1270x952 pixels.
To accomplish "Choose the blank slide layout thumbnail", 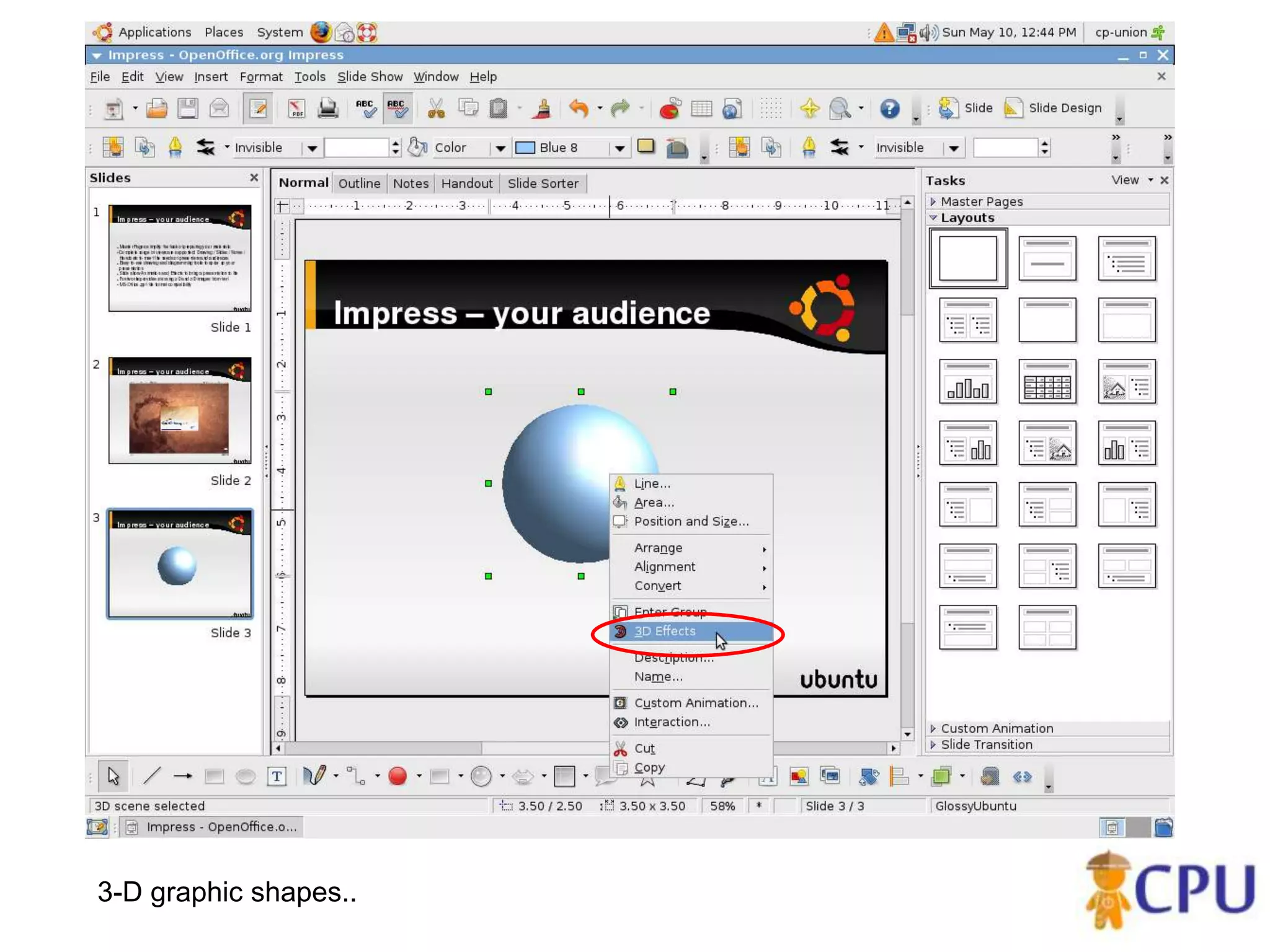I will (967, 258).
